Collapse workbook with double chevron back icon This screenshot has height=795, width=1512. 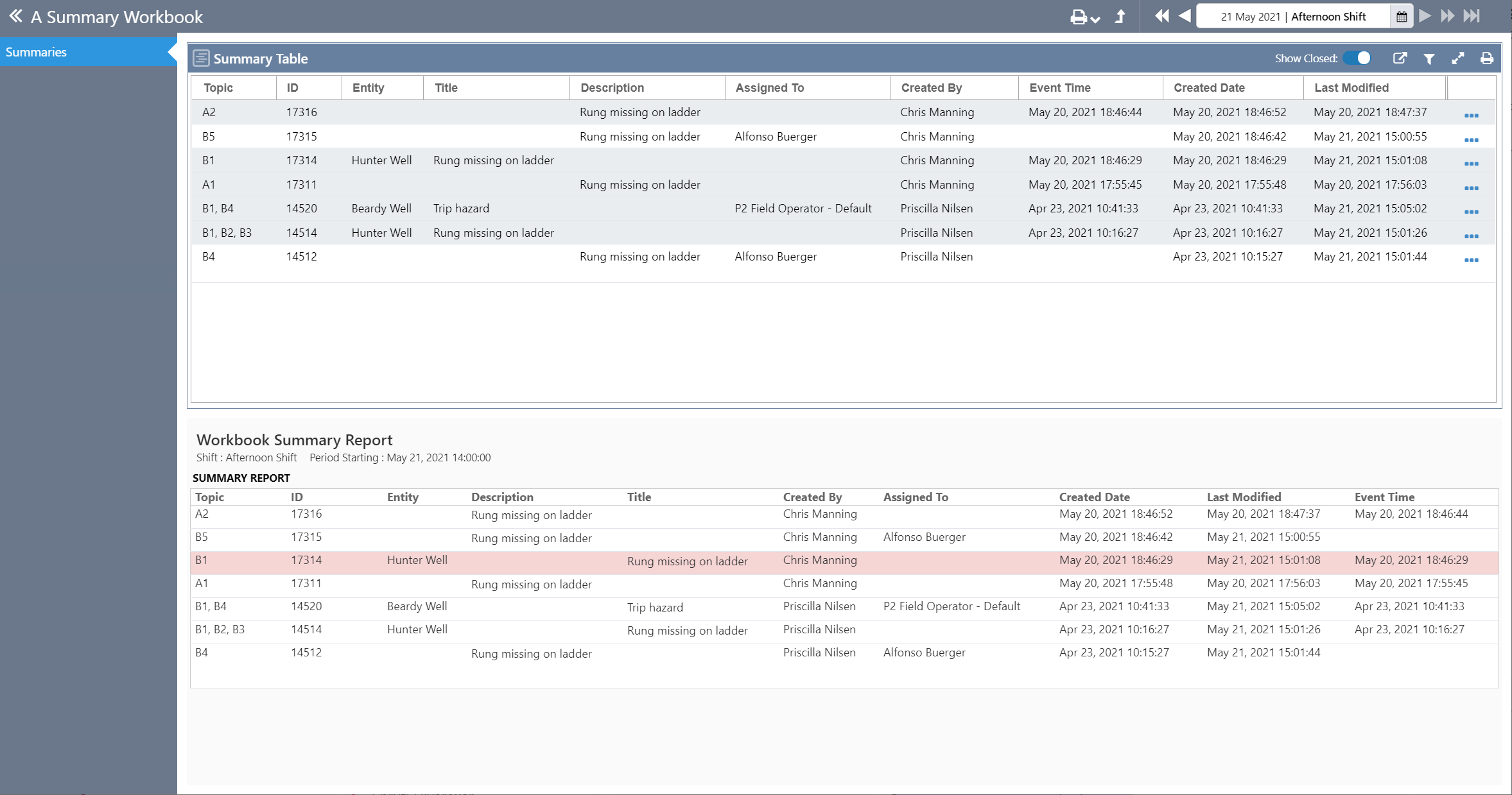15,16
